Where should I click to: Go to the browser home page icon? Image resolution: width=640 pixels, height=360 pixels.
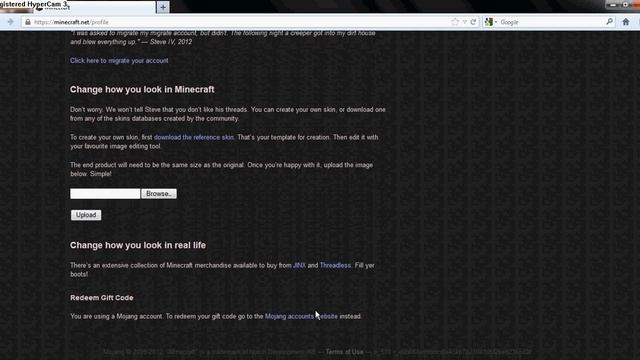tap(626, 22)
